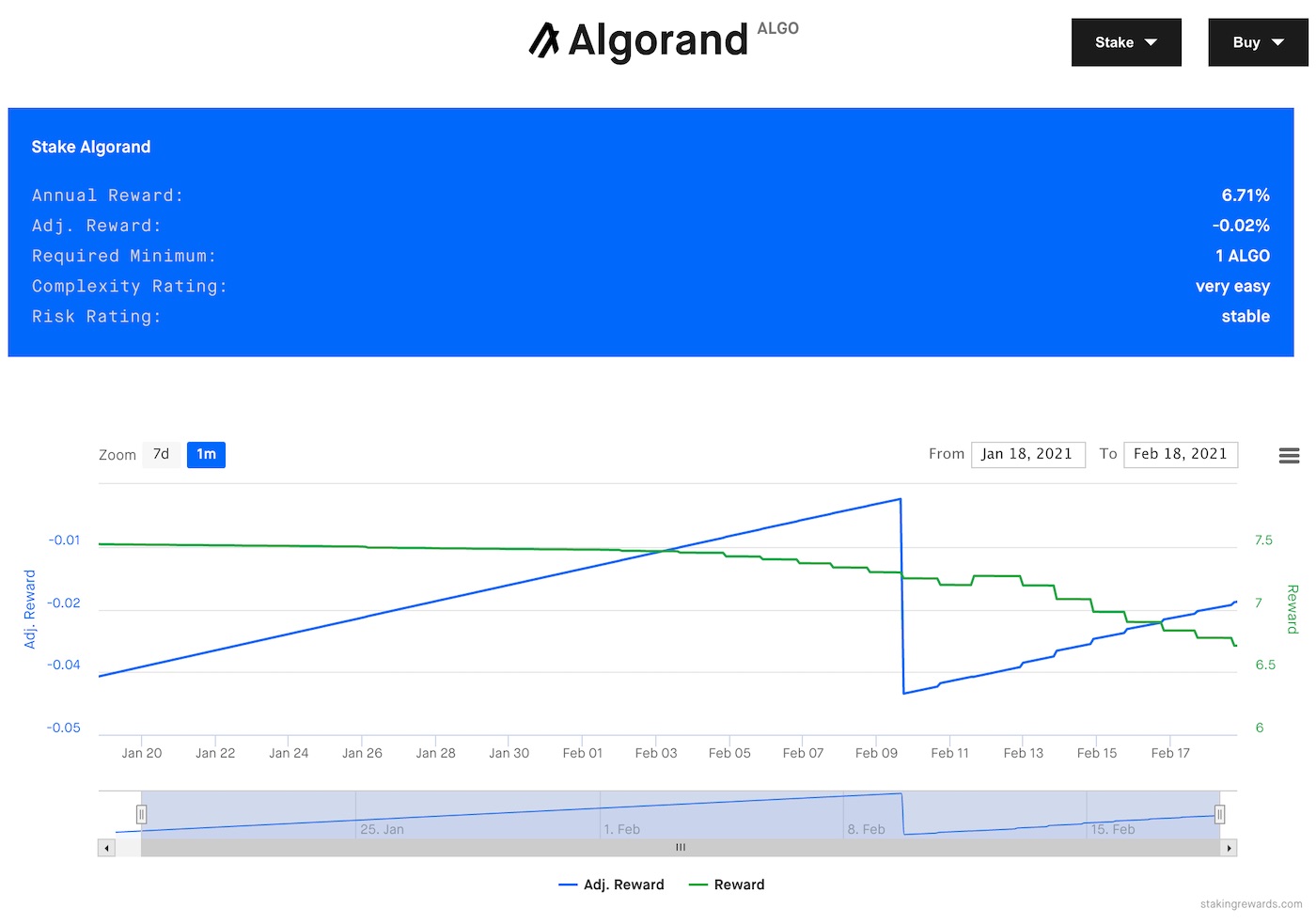Grab the navigator left range handle
The height and width of the screenshot is (924, 1316).
pyautogui.click(x=141, y=814)
